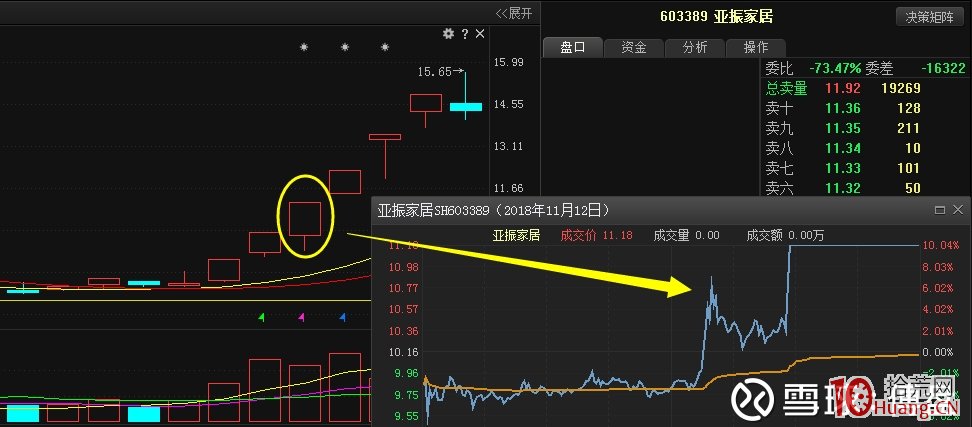Viewport: 972px width, 427px height.
Task: Switch to the 盘口 tab
Action: coord(573,48)
